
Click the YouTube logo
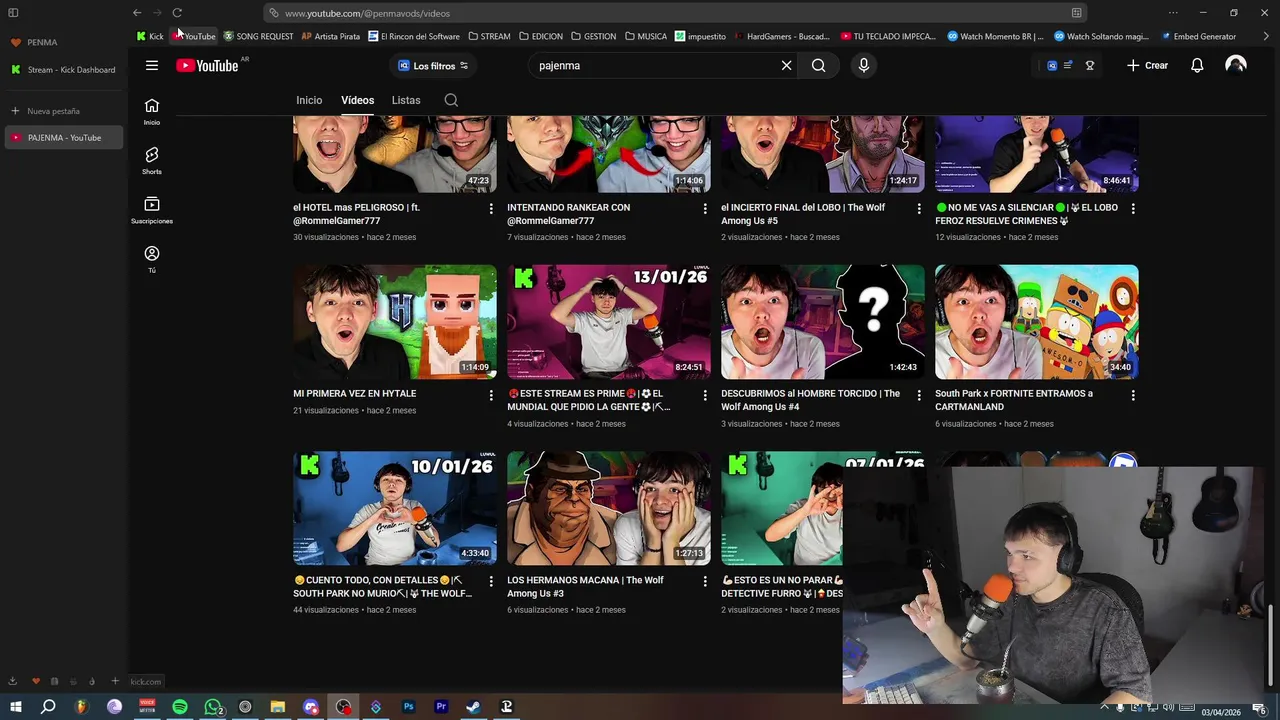208,66
